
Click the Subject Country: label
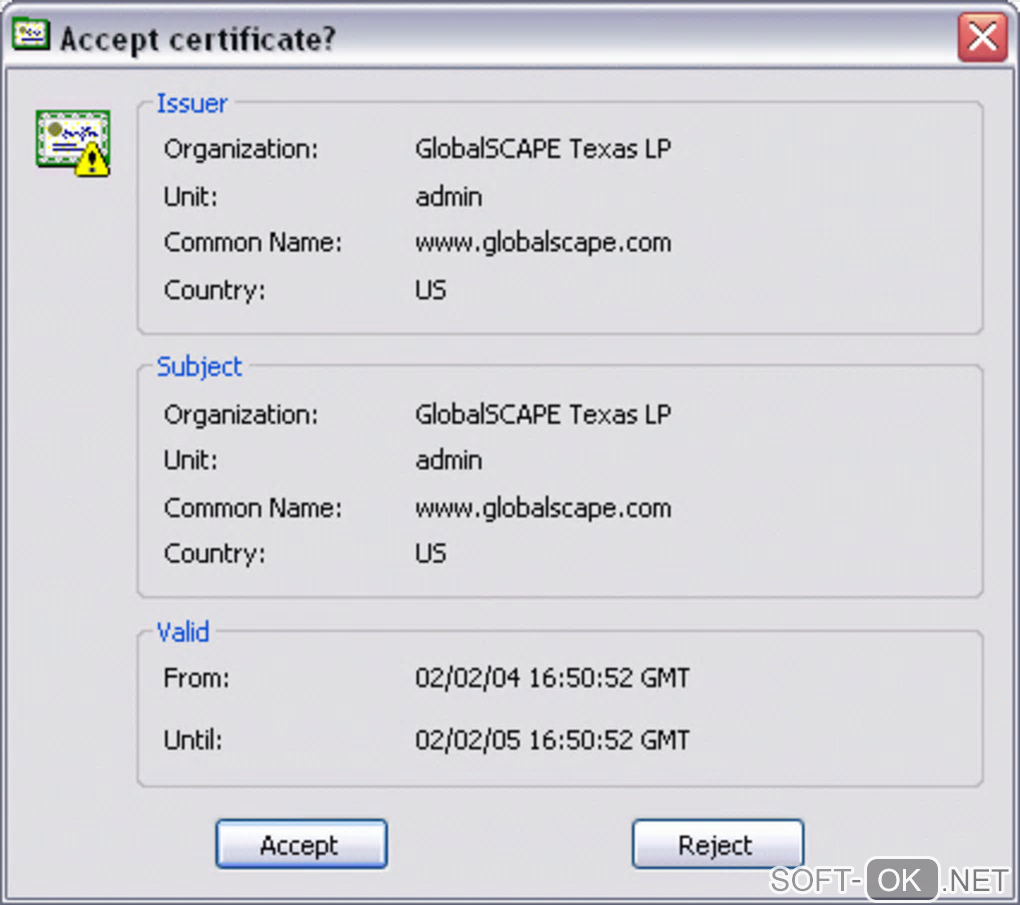pyautogui.click(x=215, y=554)
